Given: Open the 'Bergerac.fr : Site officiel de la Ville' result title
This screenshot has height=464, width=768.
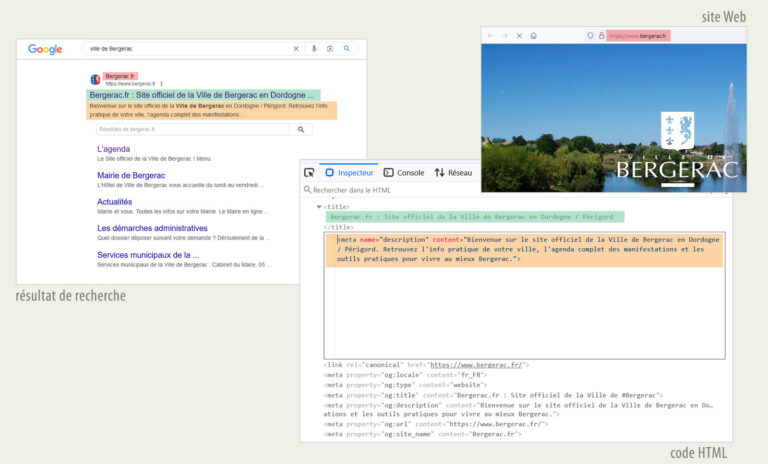Looking at the screenshot, I should (202, 95).
